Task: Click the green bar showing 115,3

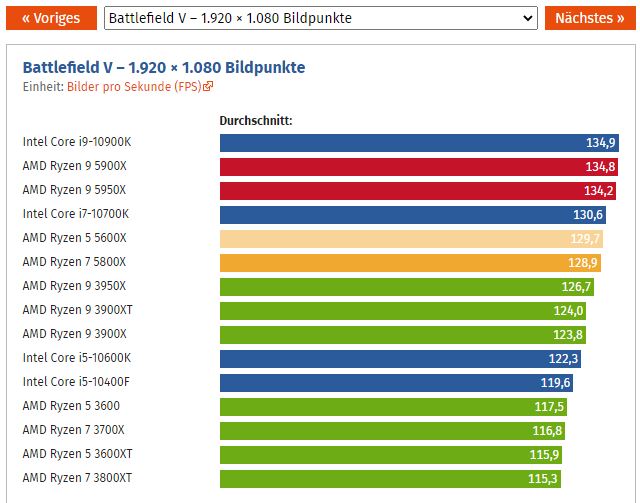Action: [x=390, y=479]
